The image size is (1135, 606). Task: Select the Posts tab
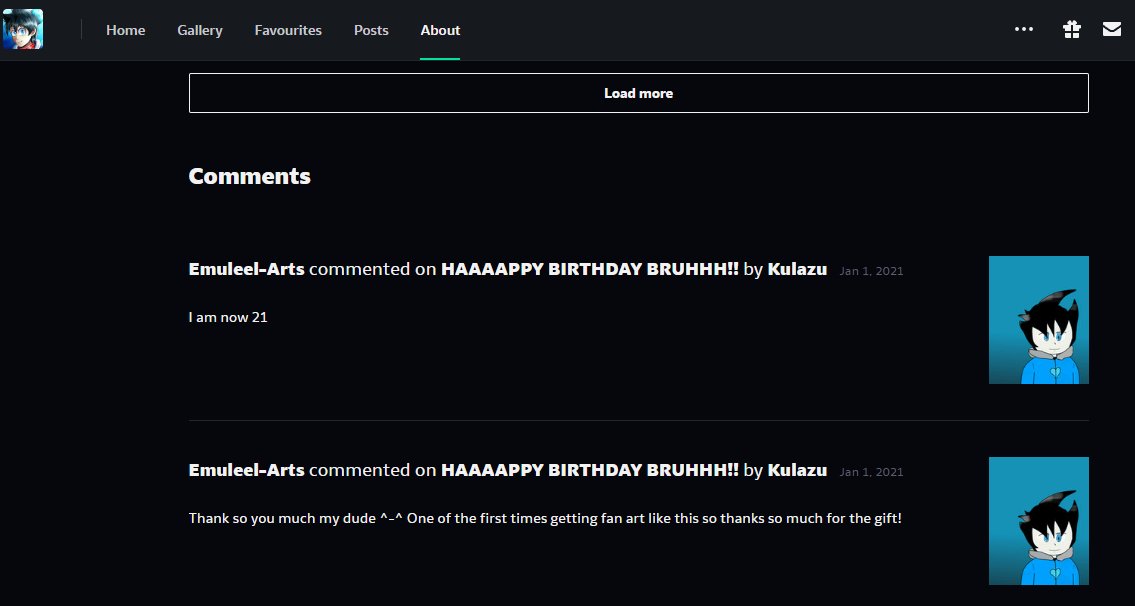[371, 30]
